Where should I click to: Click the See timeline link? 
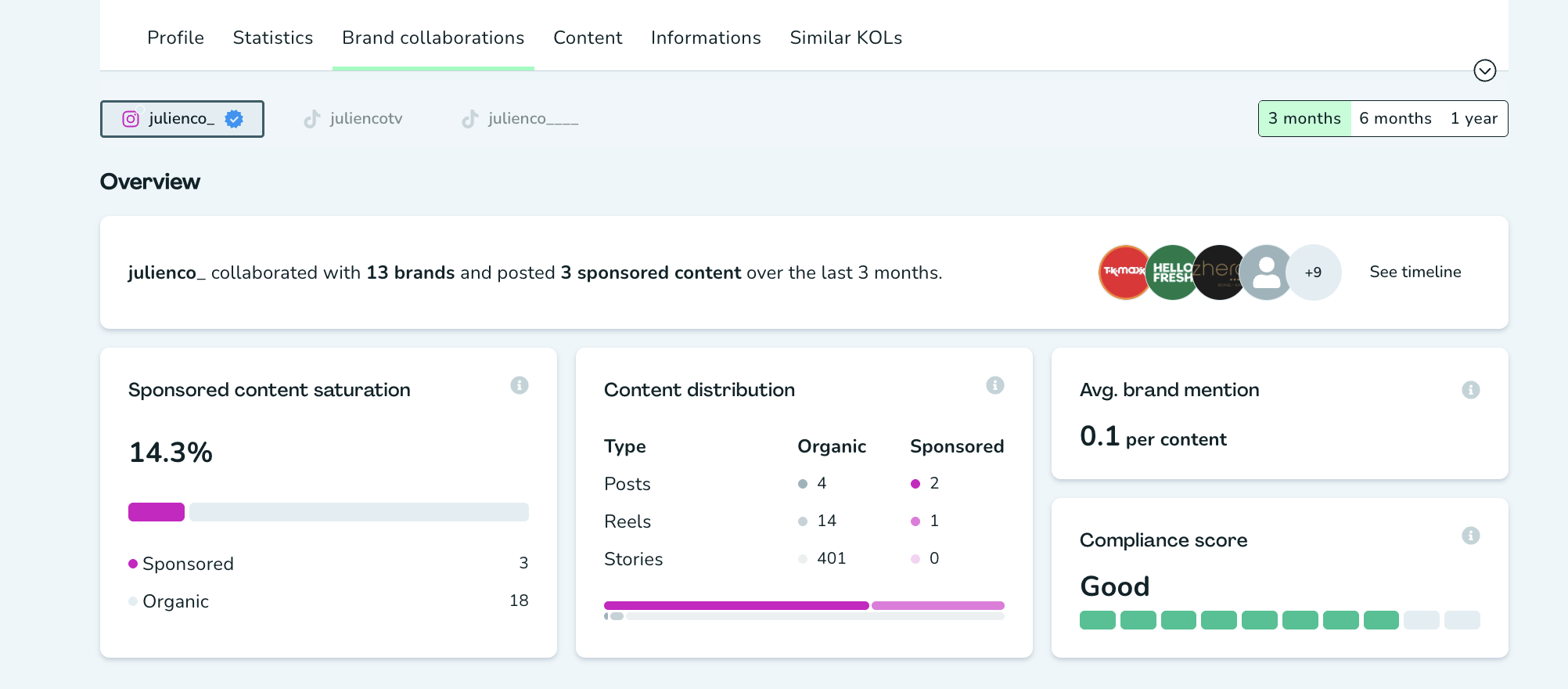point(1415,272)
